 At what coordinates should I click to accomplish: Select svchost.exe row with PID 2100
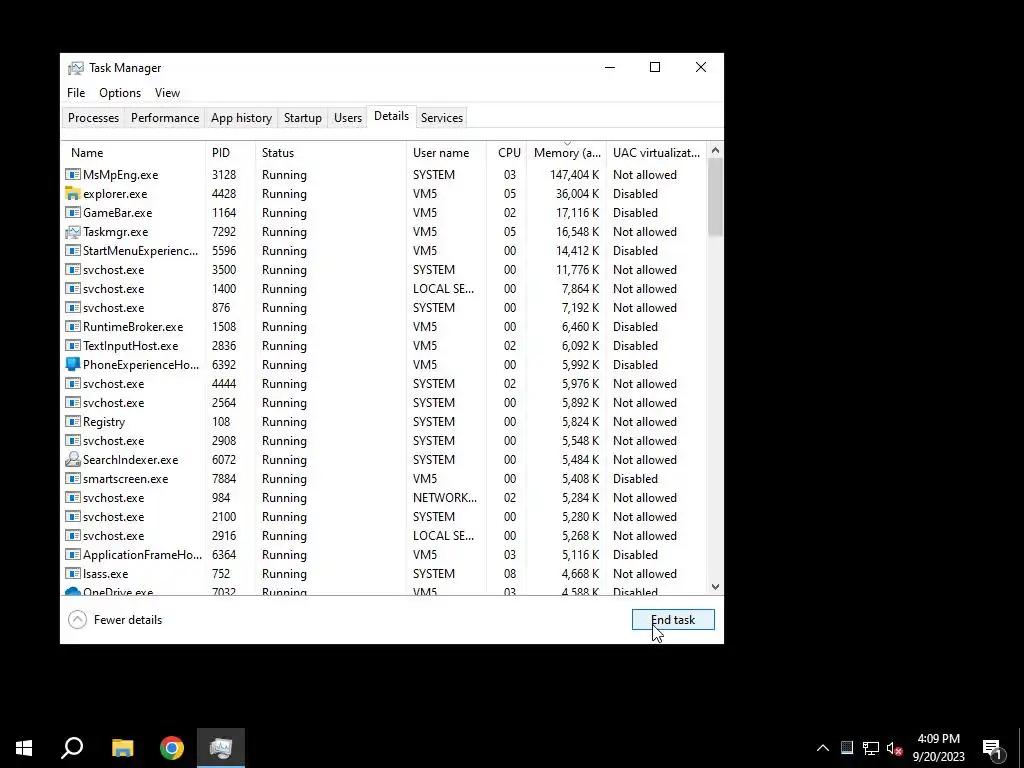(x=384, y=517)
